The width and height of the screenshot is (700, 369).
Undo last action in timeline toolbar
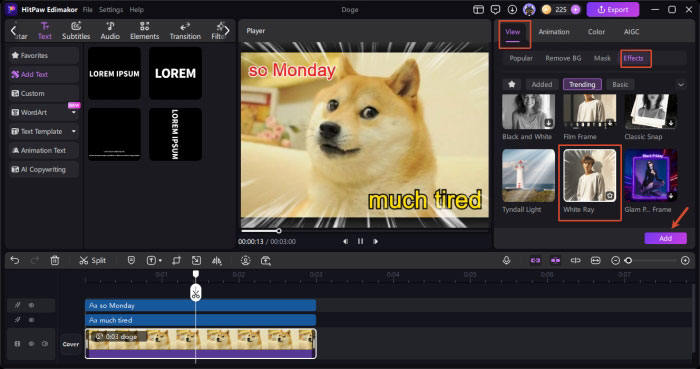coord(15,260)
